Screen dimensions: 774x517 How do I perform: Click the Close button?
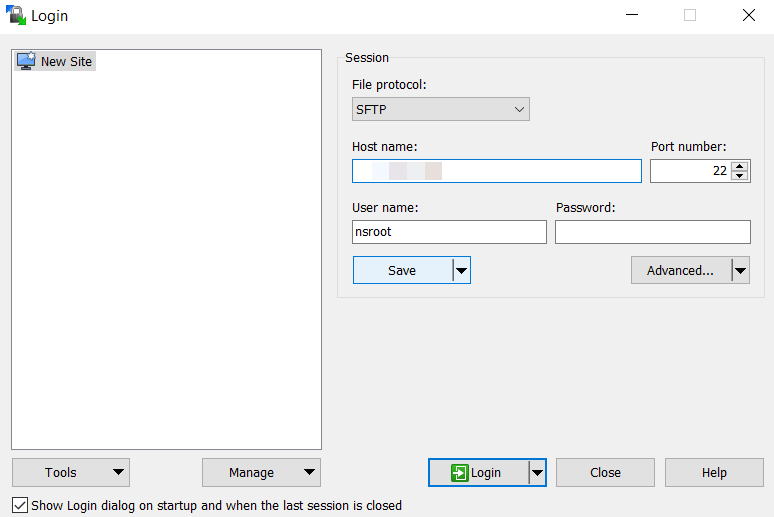coord(605,473)
